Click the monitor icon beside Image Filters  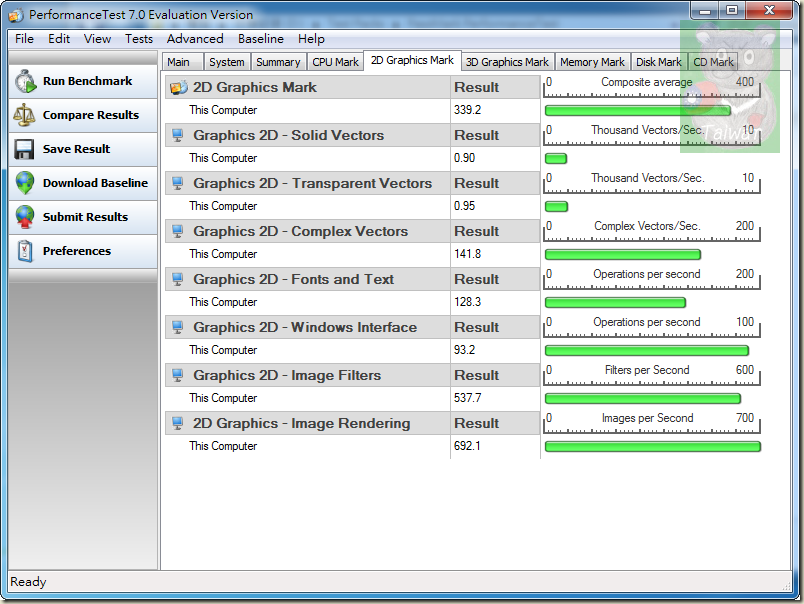tap(178, 375)
